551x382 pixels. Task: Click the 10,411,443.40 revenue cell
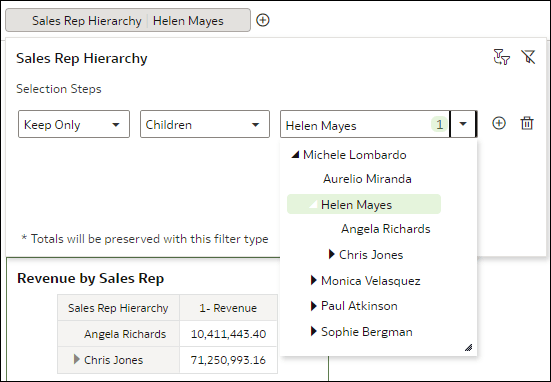coord(228,334)
